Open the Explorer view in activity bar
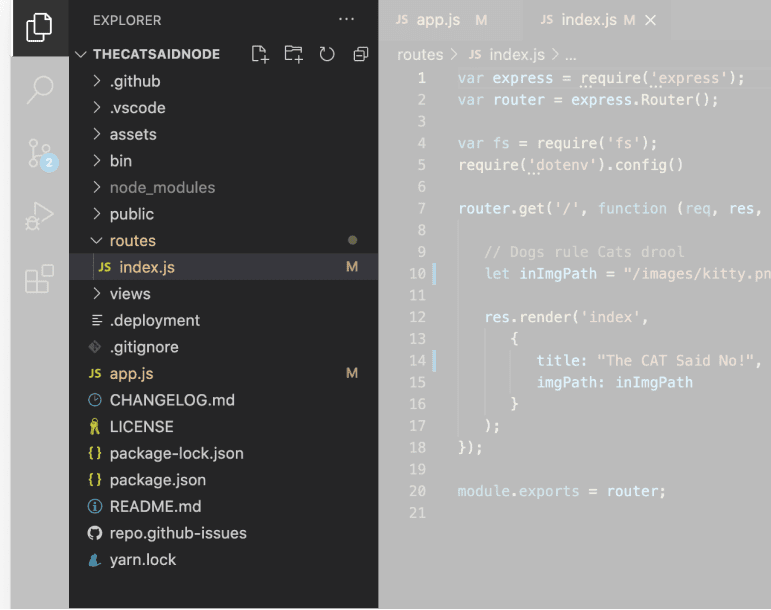The image size is (771, 610). [39, 27]
